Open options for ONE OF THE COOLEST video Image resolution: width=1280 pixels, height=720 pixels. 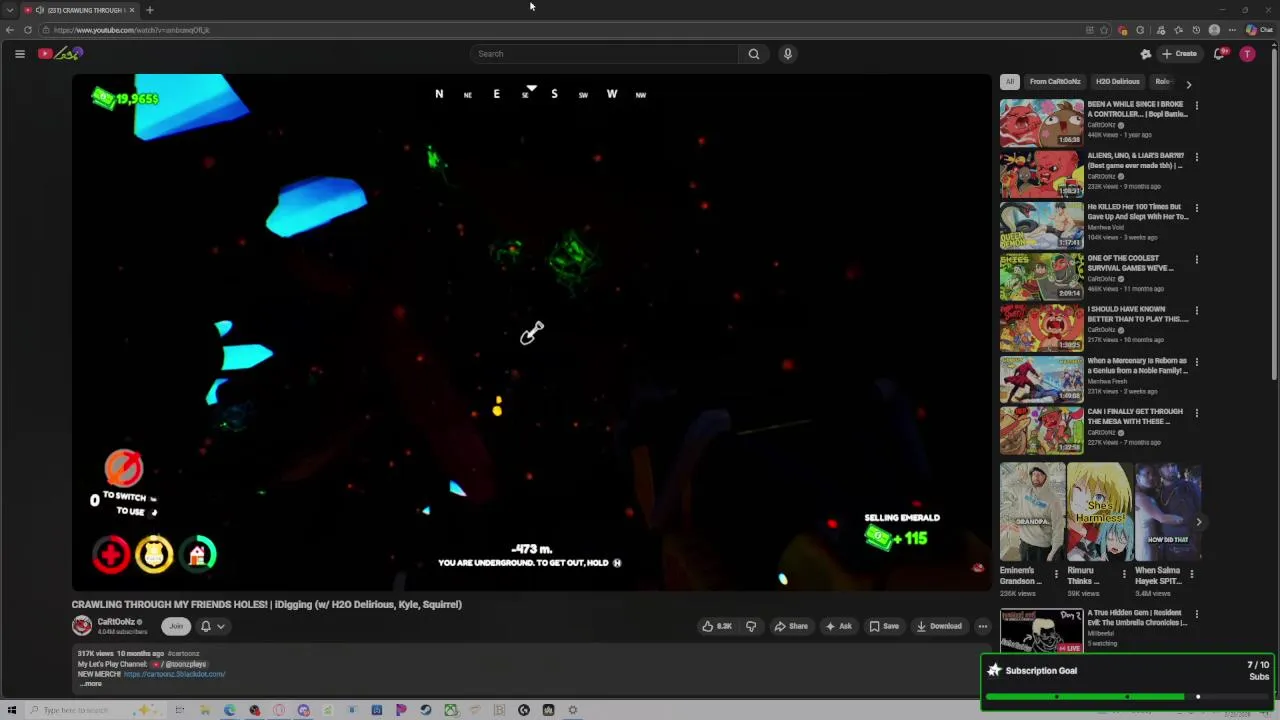click(1196, 259)
